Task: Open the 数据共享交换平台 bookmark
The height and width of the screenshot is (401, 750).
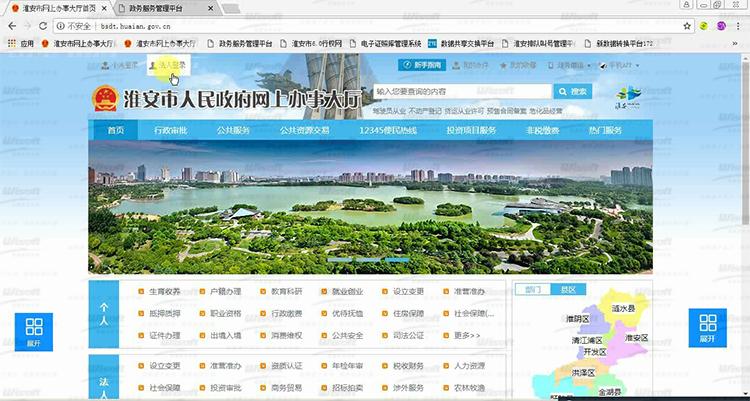Action: click(460, 43)
